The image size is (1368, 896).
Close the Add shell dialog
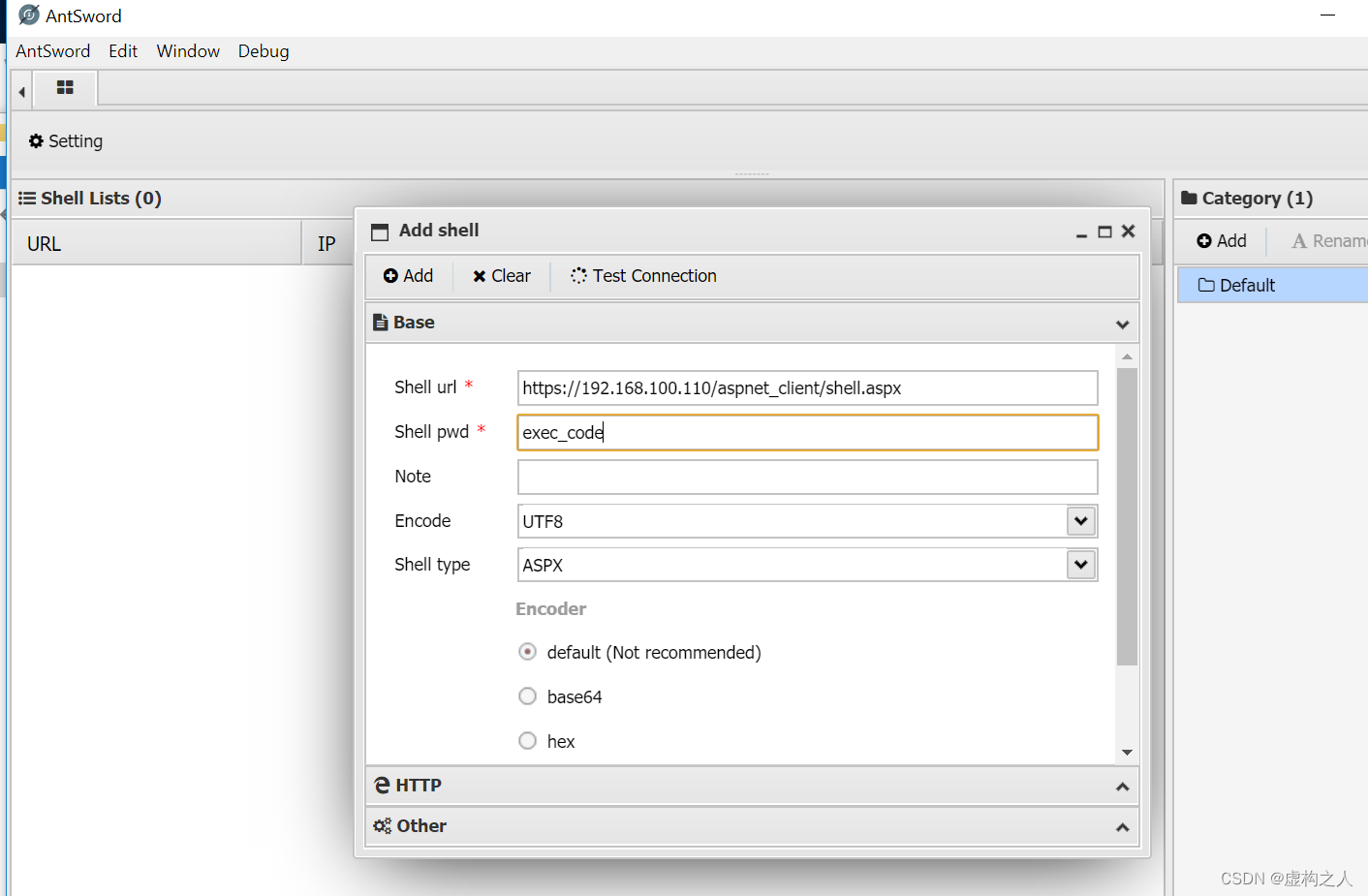pyautogui.click(x=1128, y=232)
